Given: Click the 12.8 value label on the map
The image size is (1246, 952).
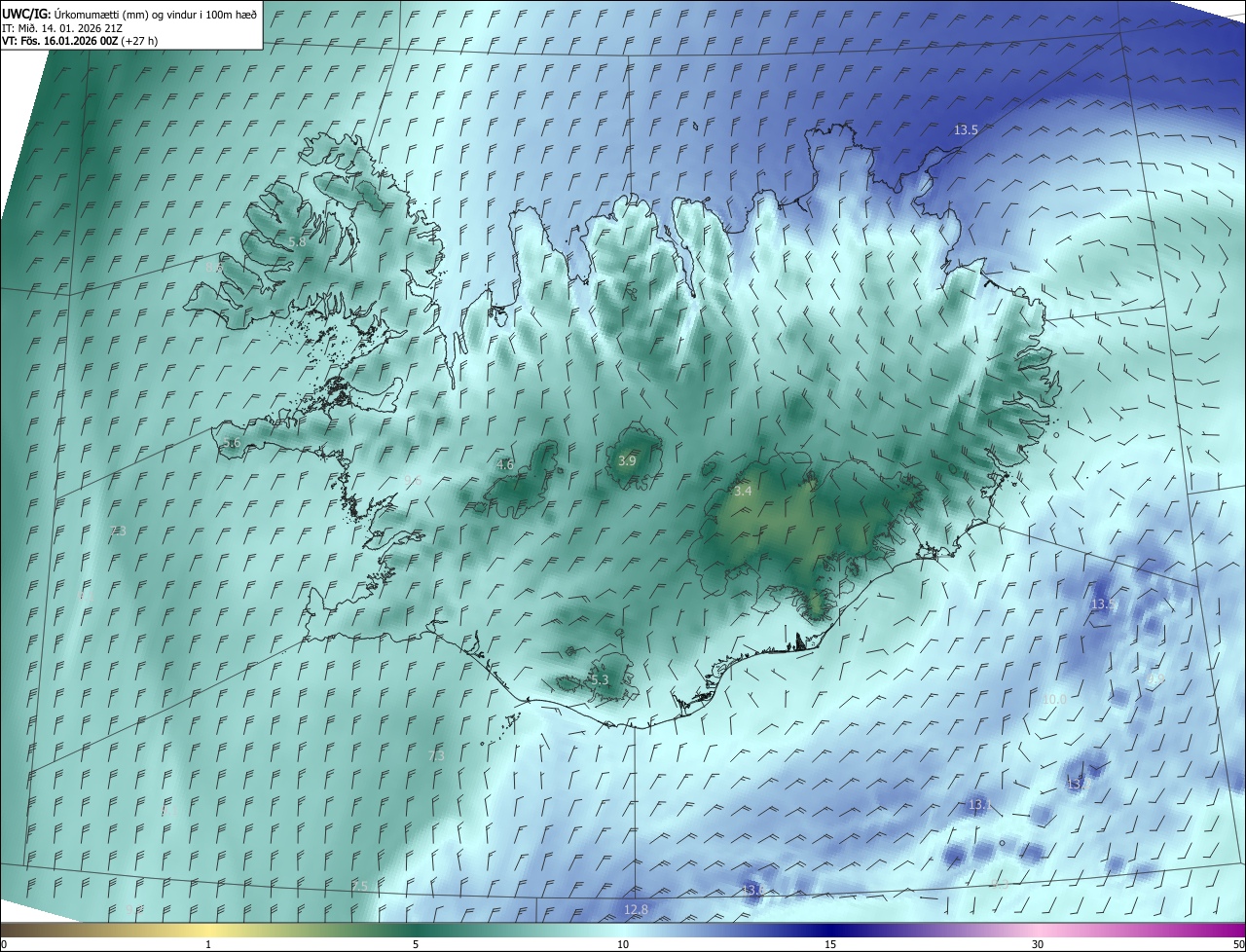Looking at the screenshot, I should click(636, 910).
